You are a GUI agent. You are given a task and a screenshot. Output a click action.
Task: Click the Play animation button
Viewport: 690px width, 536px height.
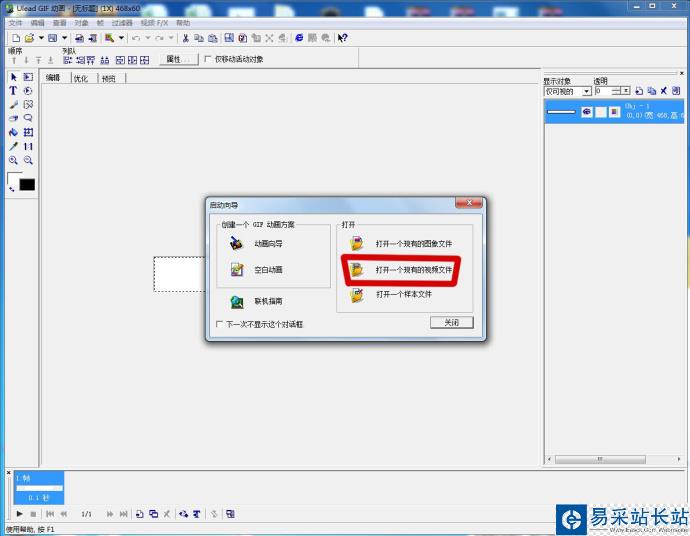[19, 514]
